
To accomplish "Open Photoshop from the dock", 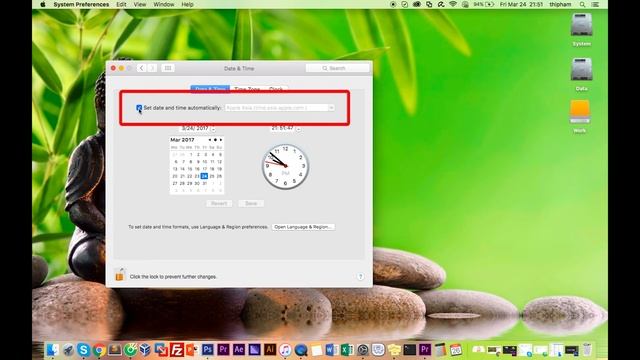I will point(208,350).
